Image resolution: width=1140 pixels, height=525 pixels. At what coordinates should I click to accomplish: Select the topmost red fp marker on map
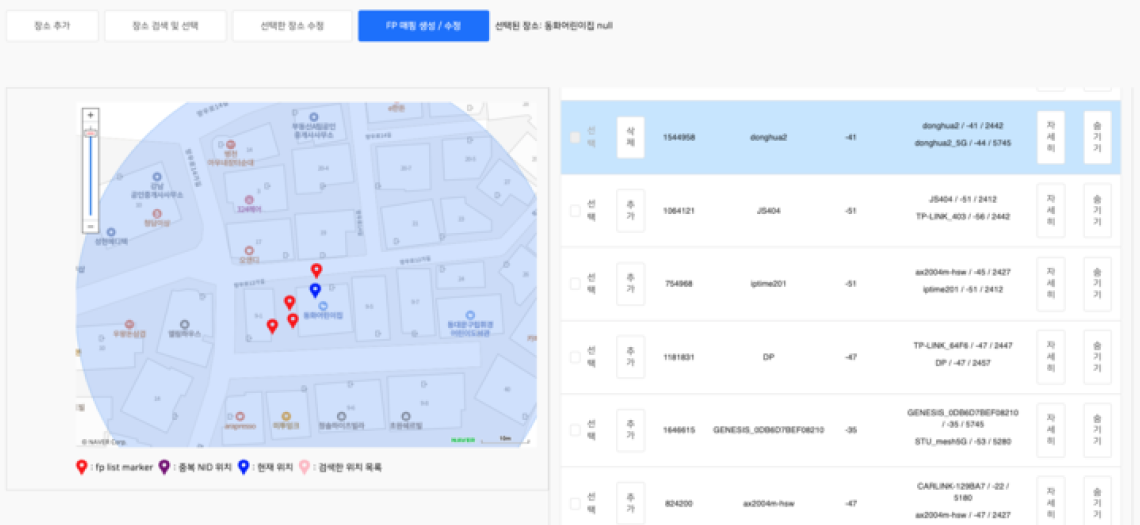[x=317, y=270]
